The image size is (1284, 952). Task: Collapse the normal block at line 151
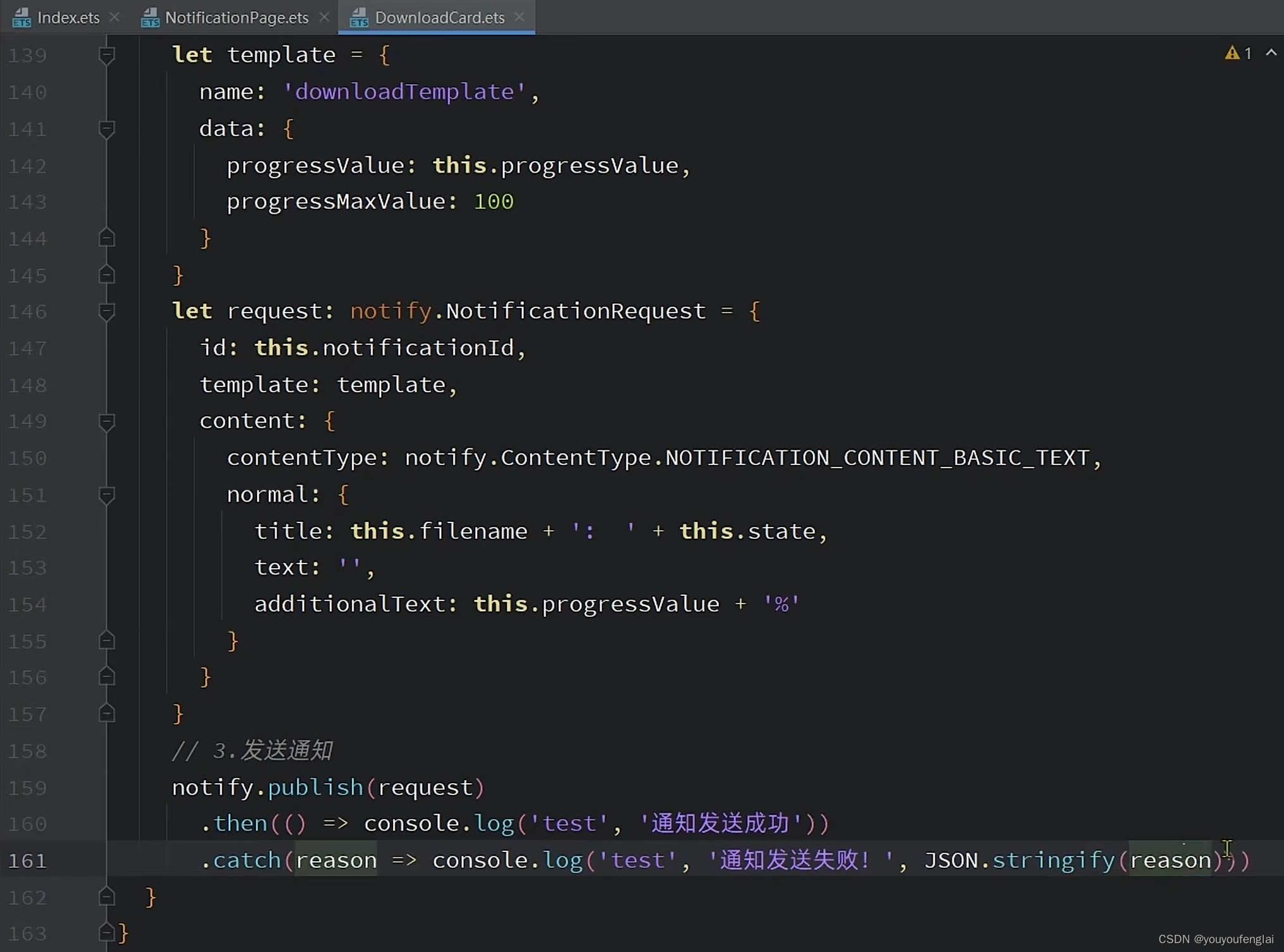[107, 495]
